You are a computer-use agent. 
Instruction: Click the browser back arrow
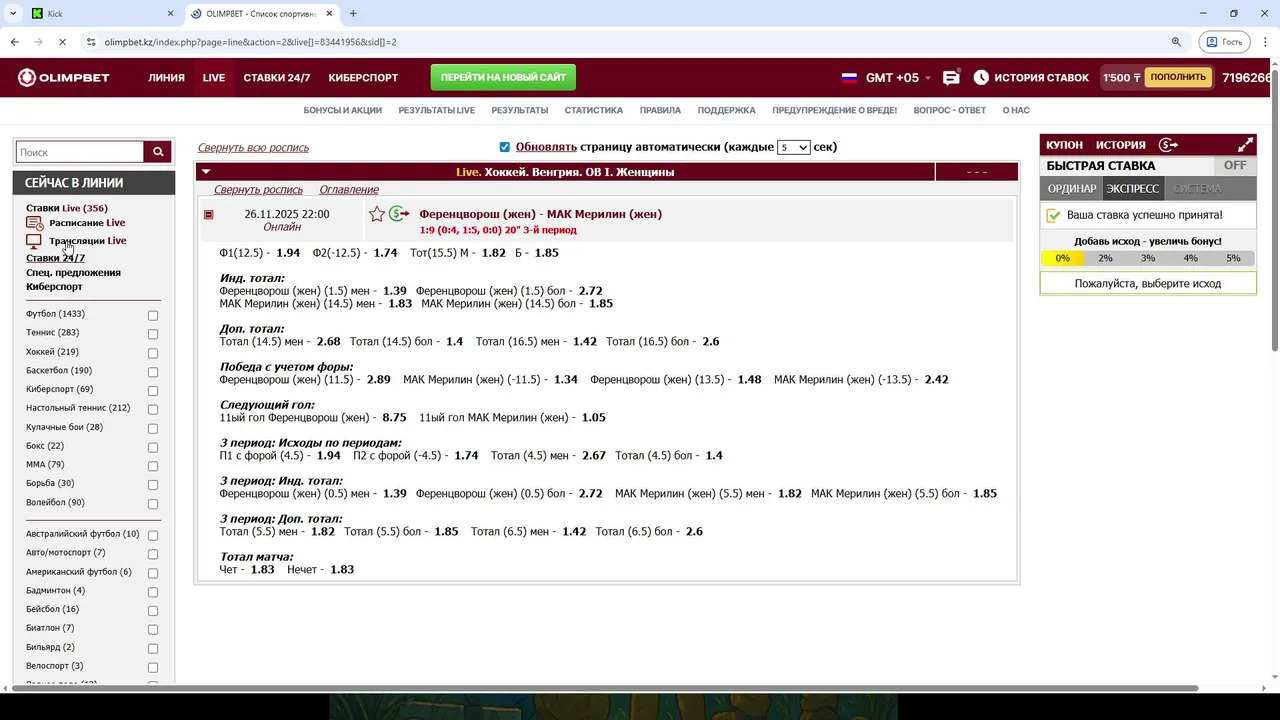pyautogui.click(x=14, y=42)
